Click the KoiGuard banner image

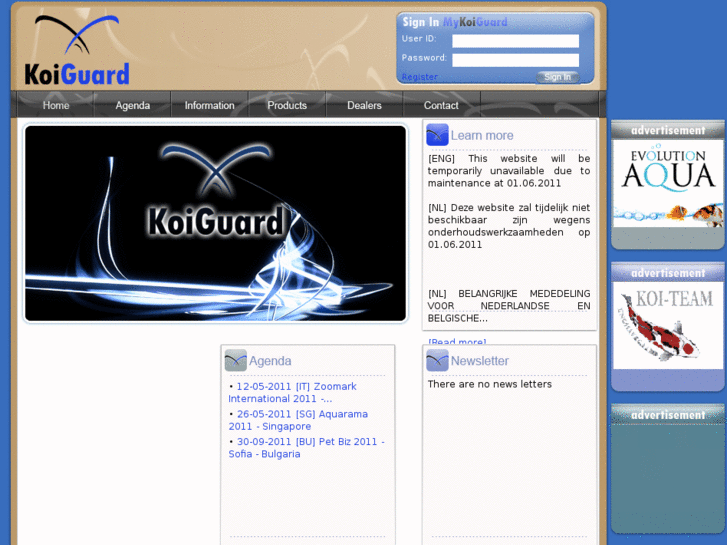tap(216, 223)
